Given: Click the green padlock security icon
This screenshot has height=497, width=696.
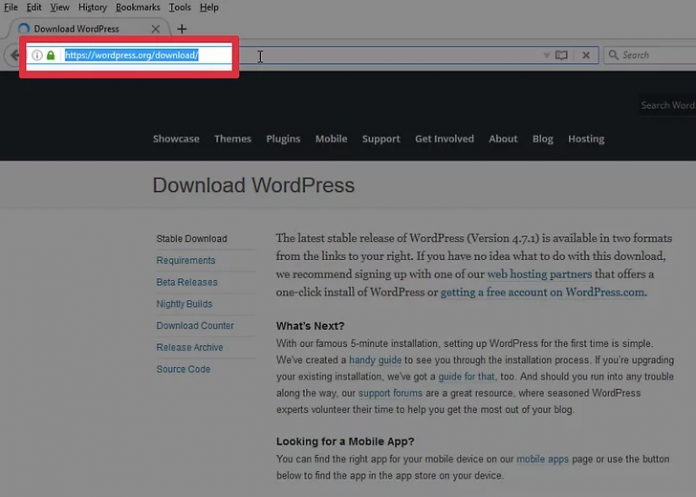Looking at the screenshot, I should tap(51, 55).
